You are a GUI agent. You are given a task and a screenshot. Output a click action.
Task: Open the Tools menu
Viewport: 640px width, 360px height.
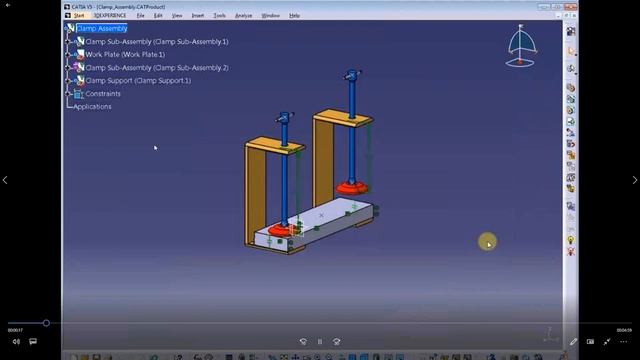(219, 16)
